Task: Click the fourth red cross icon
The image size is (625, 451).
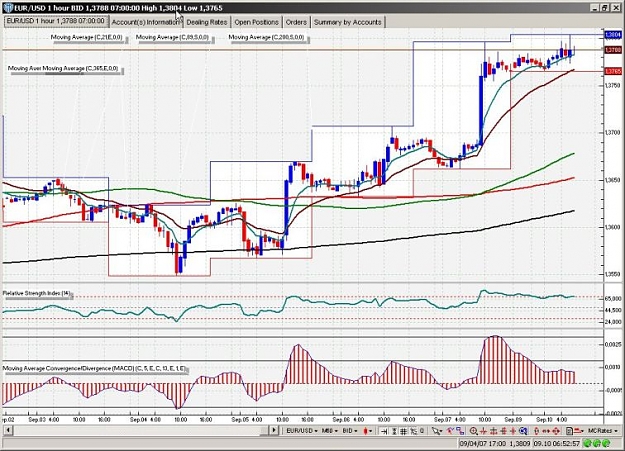Action: tap(513, 431)
